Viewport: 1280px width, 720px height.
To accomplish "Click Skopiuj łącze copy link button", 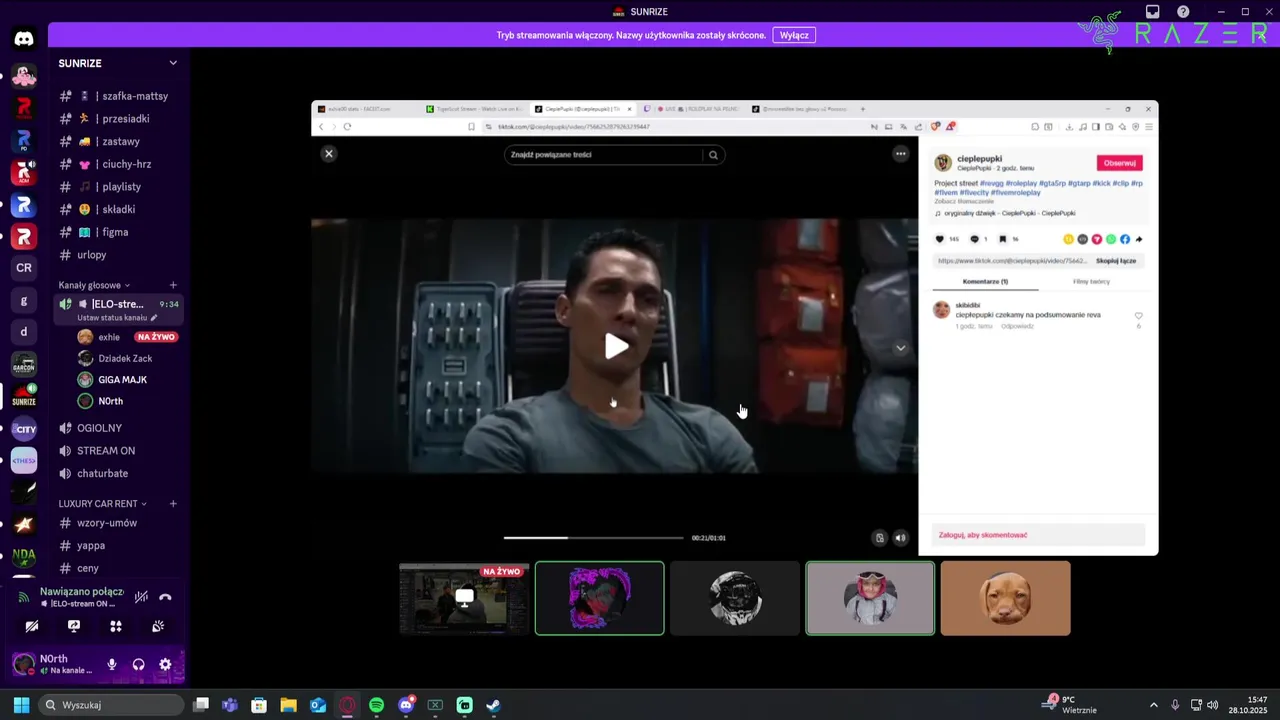I will tap(1115, 261).
